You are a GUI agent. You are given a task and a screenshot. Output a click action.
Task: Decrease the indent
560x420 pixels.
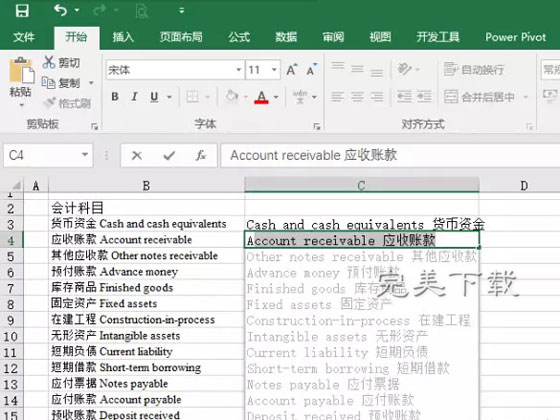click(x=404, y=96)
